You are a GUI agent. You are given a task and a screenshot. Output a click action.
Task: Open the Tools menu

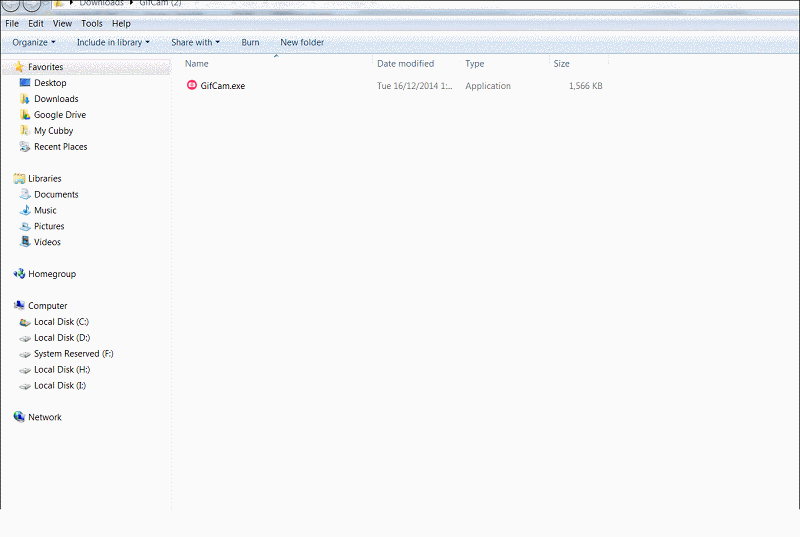coord(92,23)
